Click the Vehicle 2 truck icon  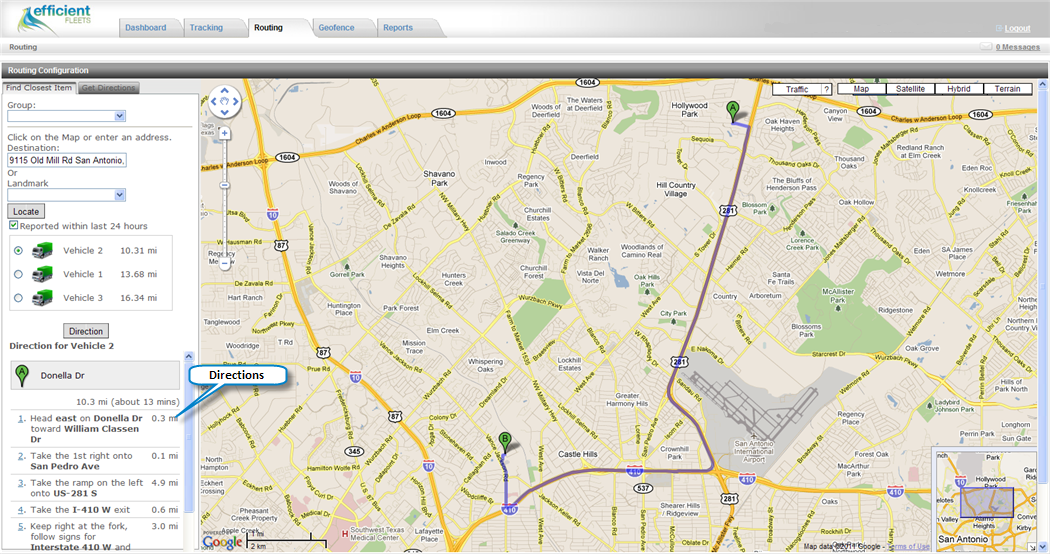pos(42,251)
